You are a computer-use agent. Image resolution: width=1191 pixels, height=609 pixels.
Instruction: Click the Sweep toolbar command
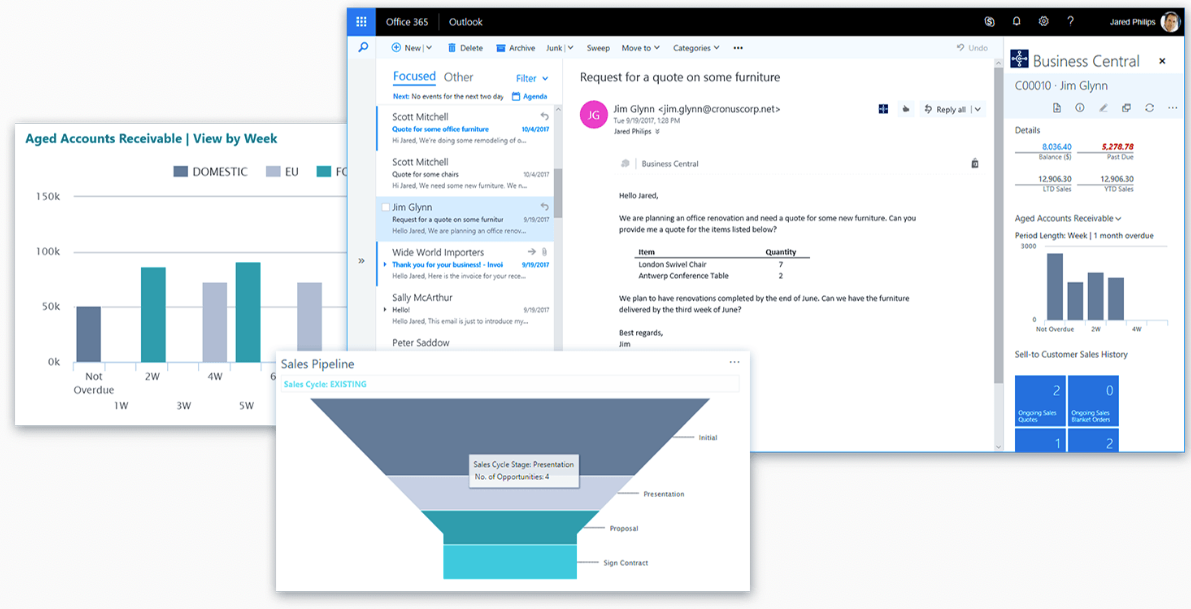(x=598, y=48)
